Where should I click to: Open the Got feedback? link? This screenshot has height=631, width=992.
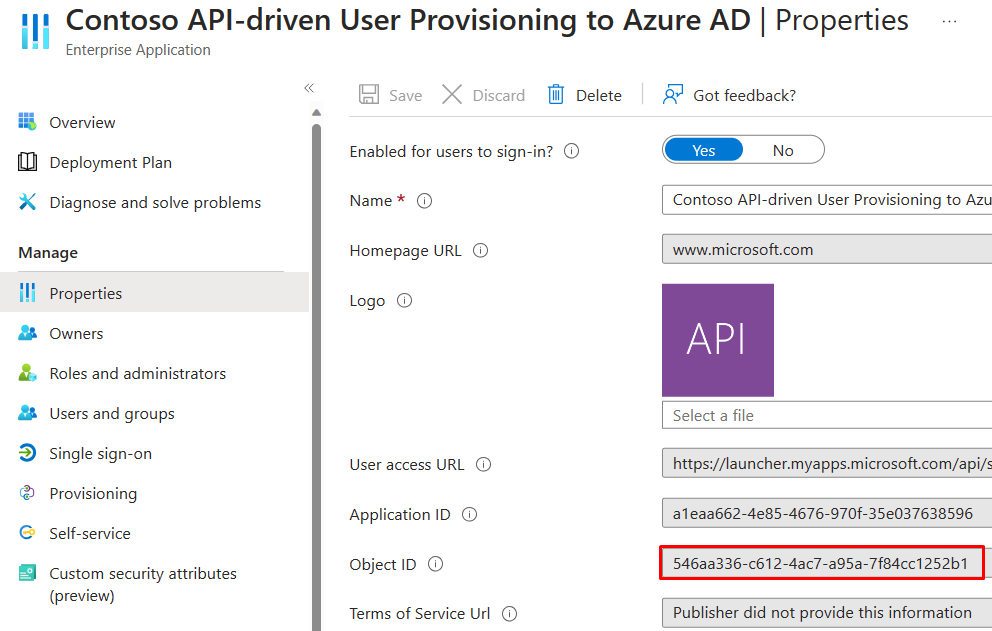(744, 96)
